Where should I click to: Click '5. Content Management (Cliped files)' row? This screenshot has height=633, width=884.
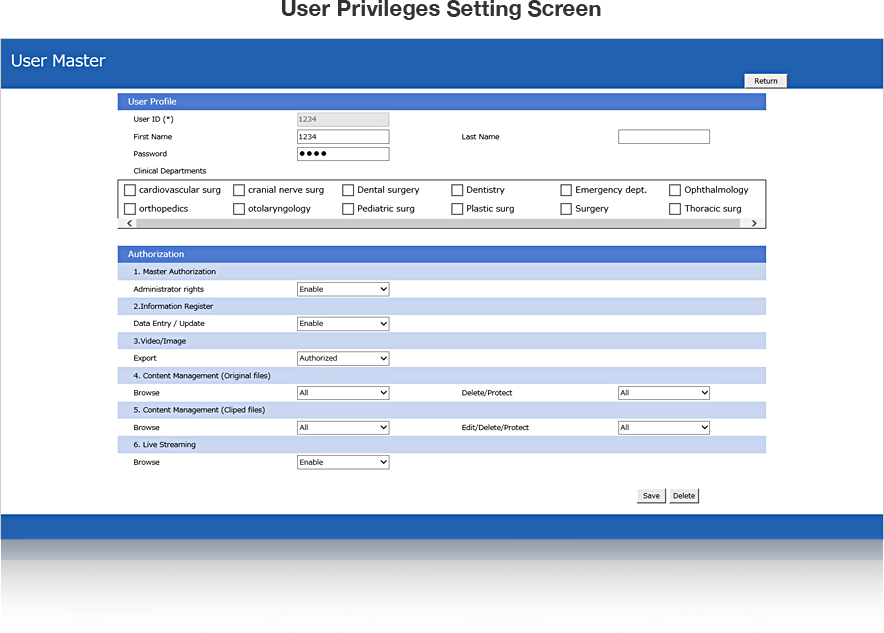(x=441, y=410)
